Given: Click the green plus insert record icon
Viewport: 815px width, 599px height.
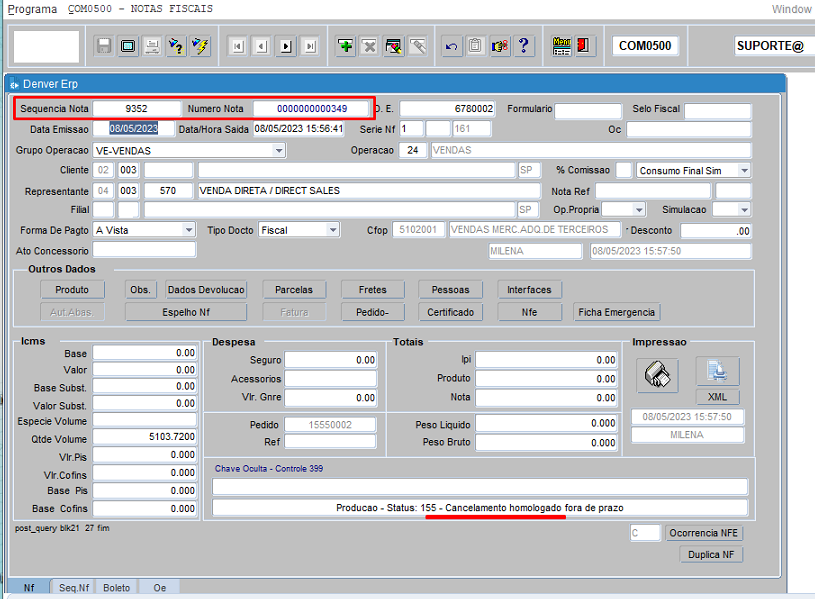Looking at the screenshot, I should (345, 46).
